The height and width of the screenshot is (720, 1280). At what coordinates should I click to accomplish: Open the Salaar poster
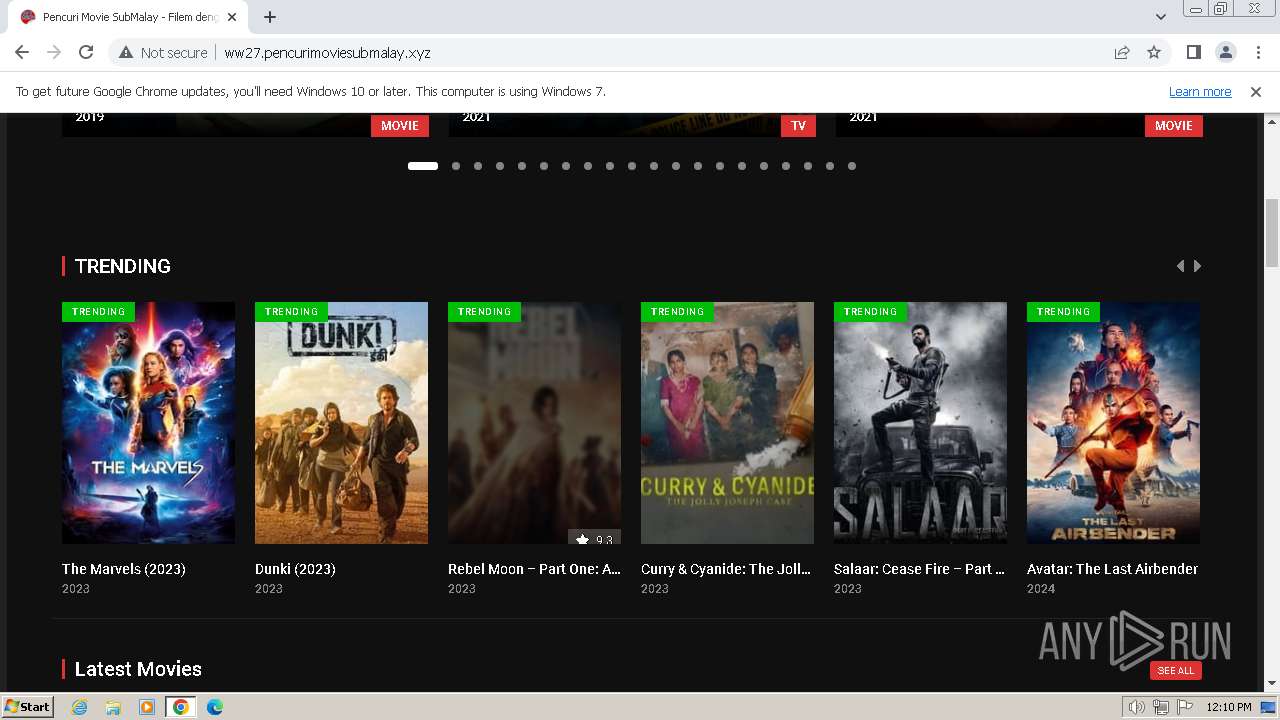[920, 423]
